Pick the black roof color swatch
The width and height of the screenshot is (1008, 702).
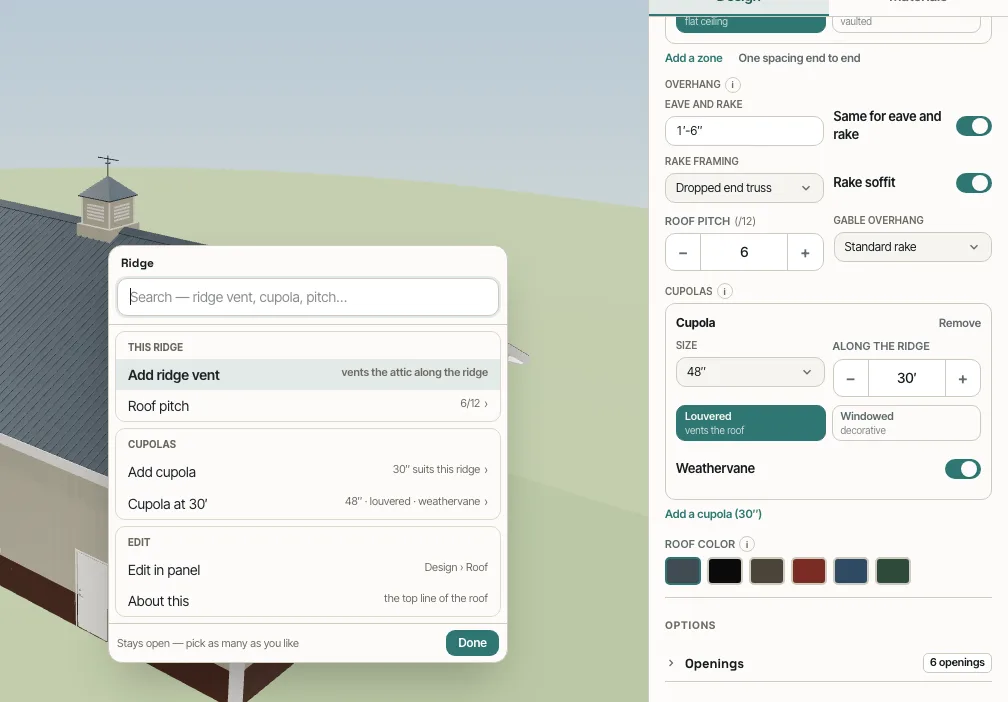pyautogui.click(x=724, y=571)
